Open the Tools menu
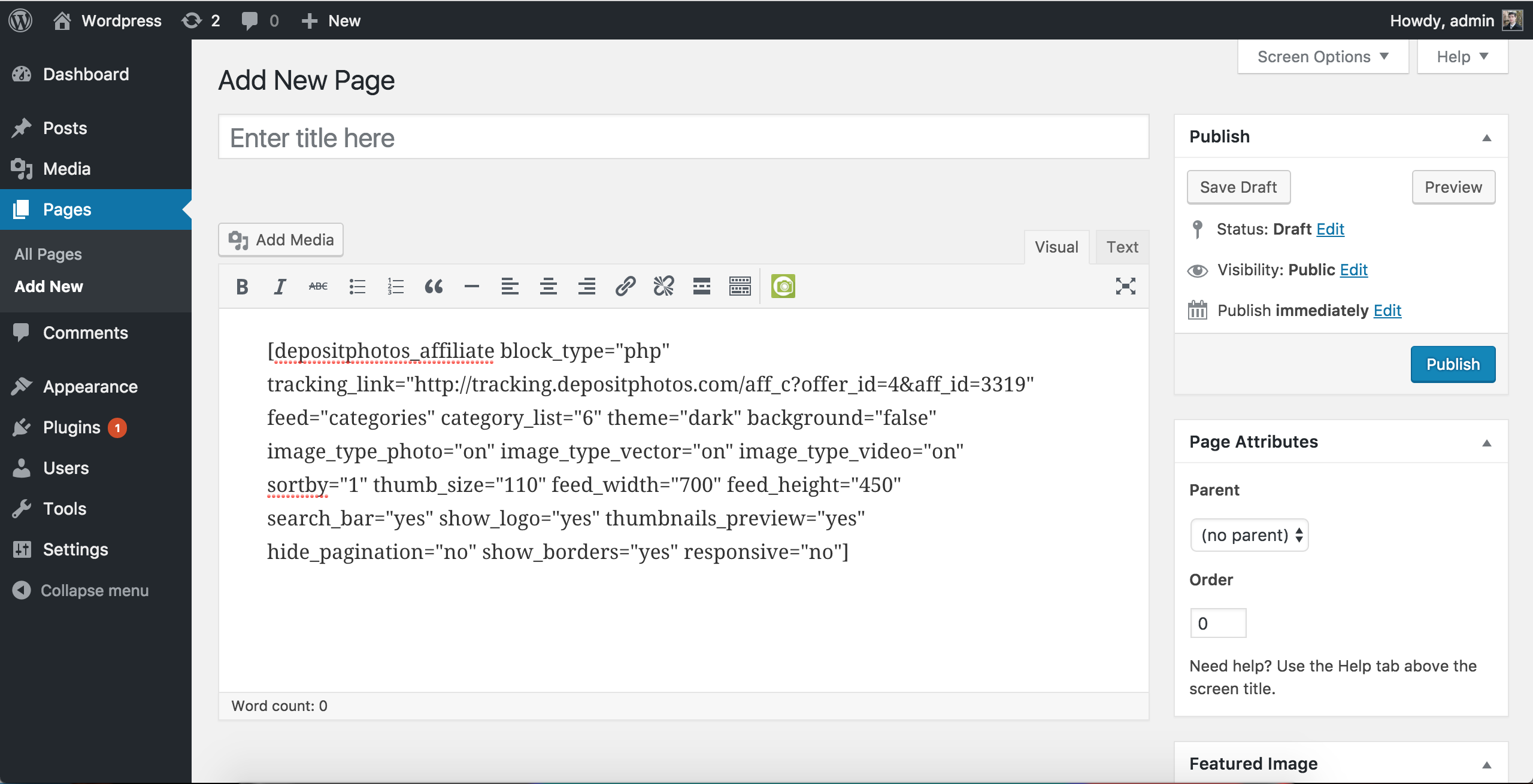1533x784 pixels. (x=96, y=509)
